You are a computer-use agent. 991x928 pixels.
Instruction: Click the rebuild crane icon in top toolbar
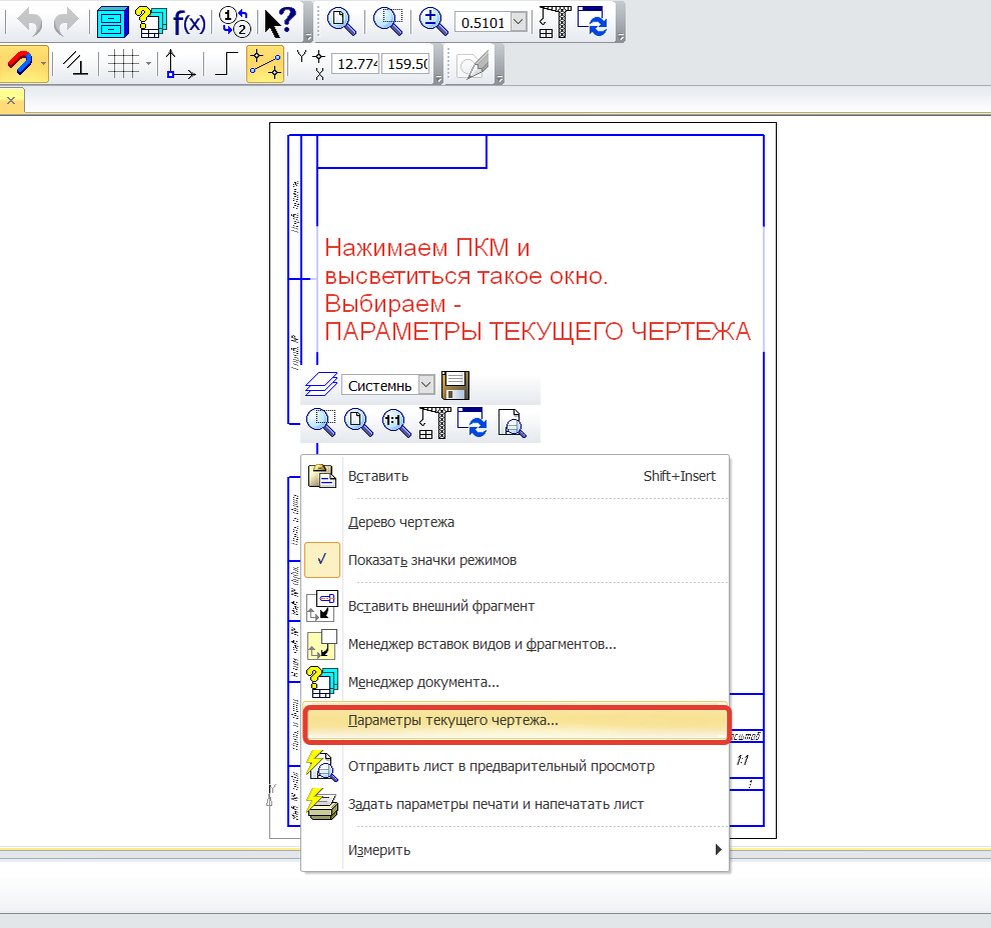pyautogui.click(x=554, y=21)
